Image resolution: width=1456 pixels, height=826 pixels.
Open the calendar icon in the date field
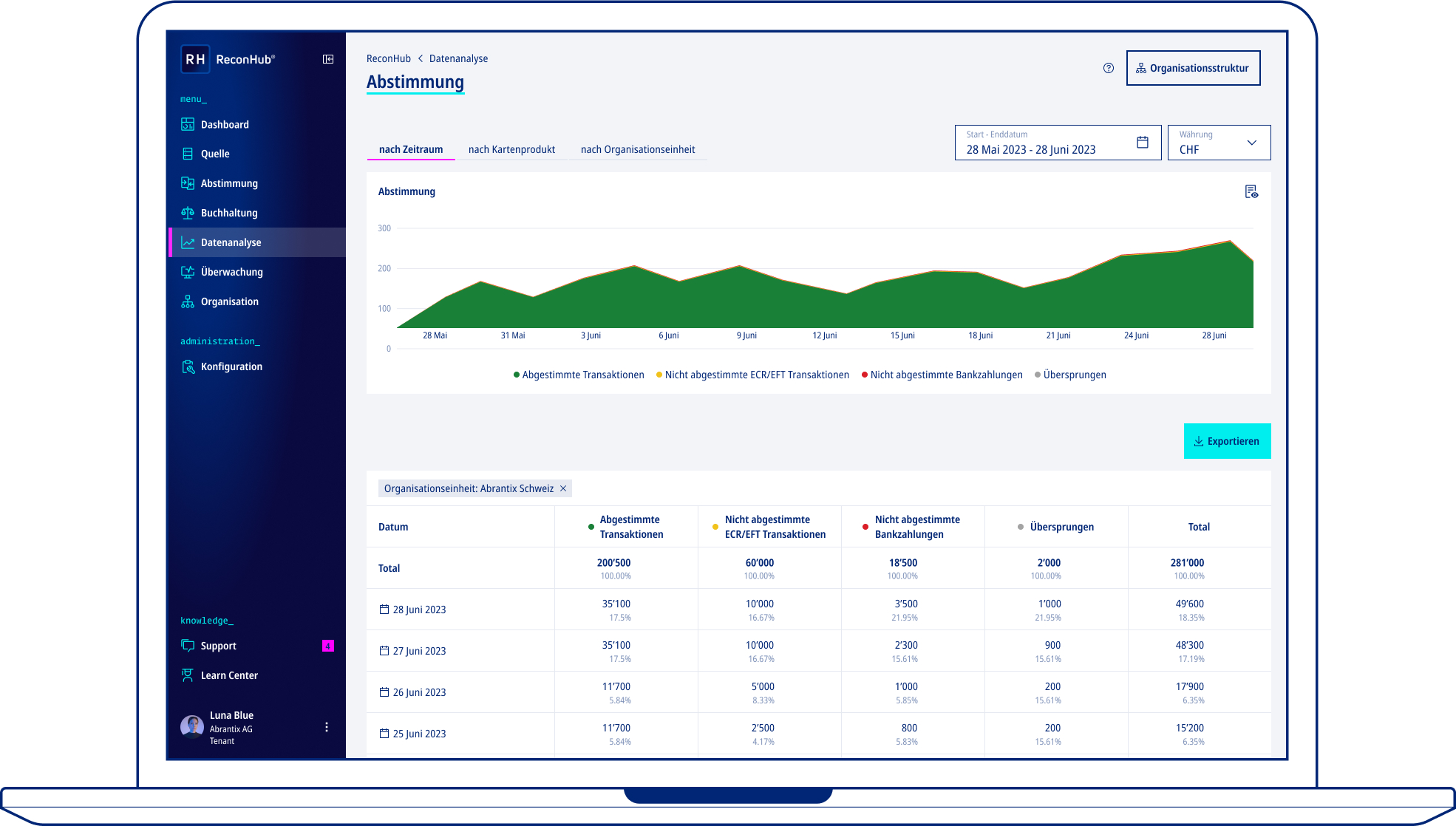1143,143
